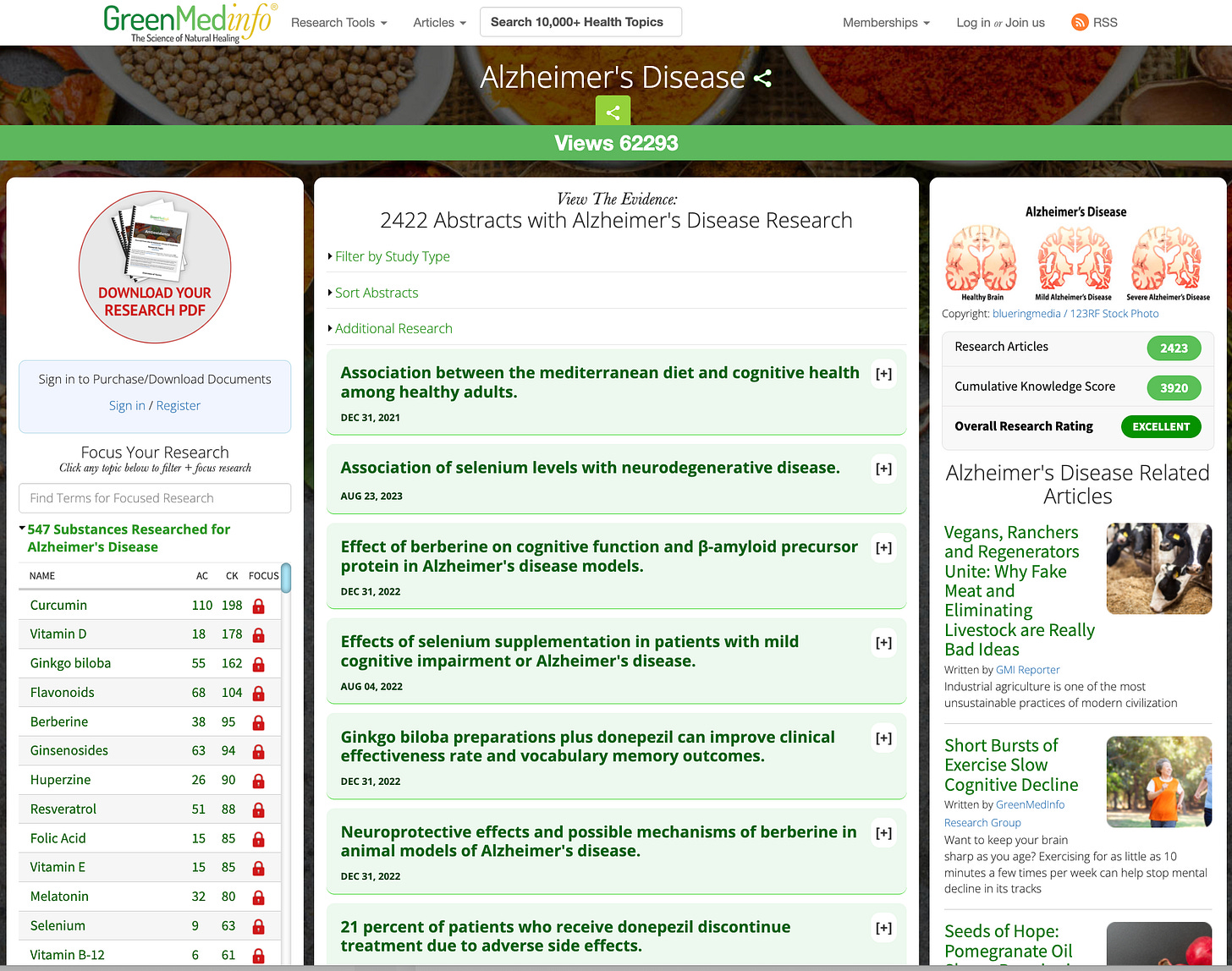Open the Articles menu

[439, 23]
